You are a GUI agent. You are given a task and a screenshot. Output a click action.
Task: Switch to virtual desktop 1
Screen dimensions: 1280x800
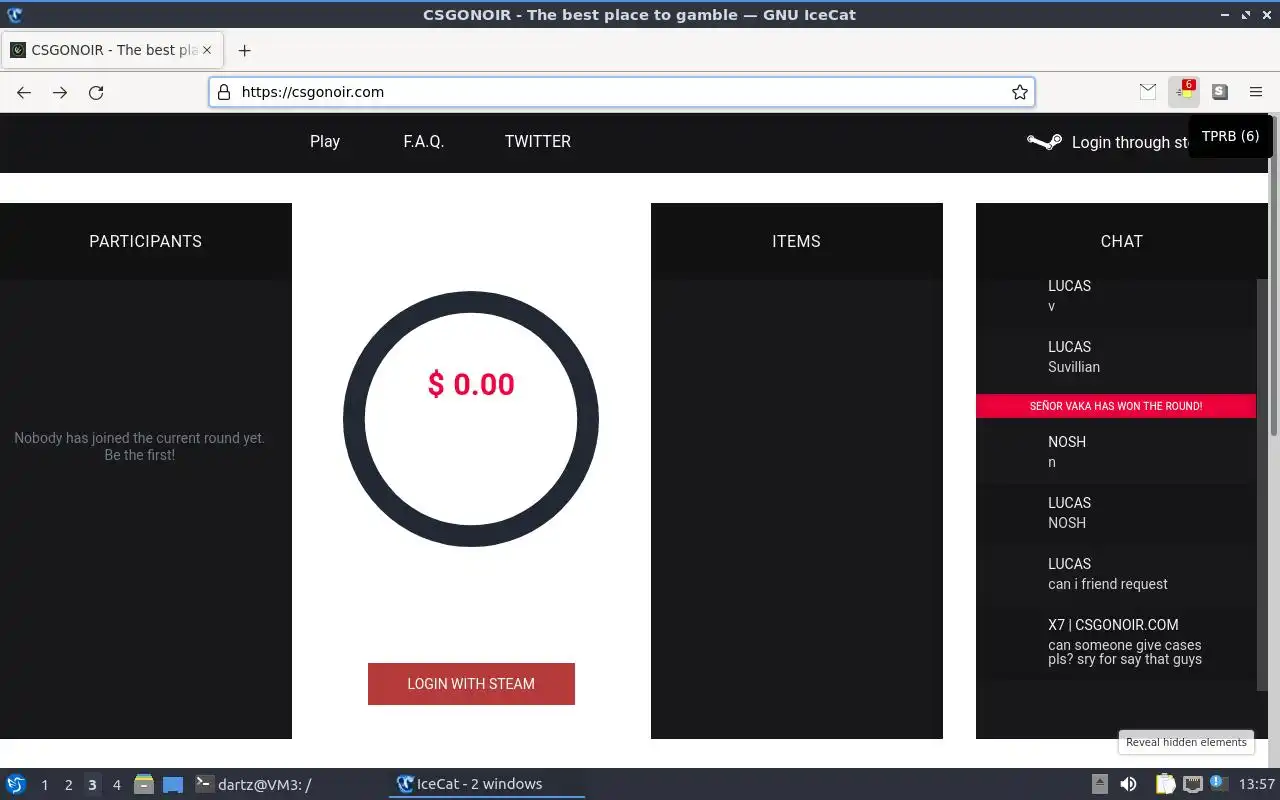(x=44, y=784)
